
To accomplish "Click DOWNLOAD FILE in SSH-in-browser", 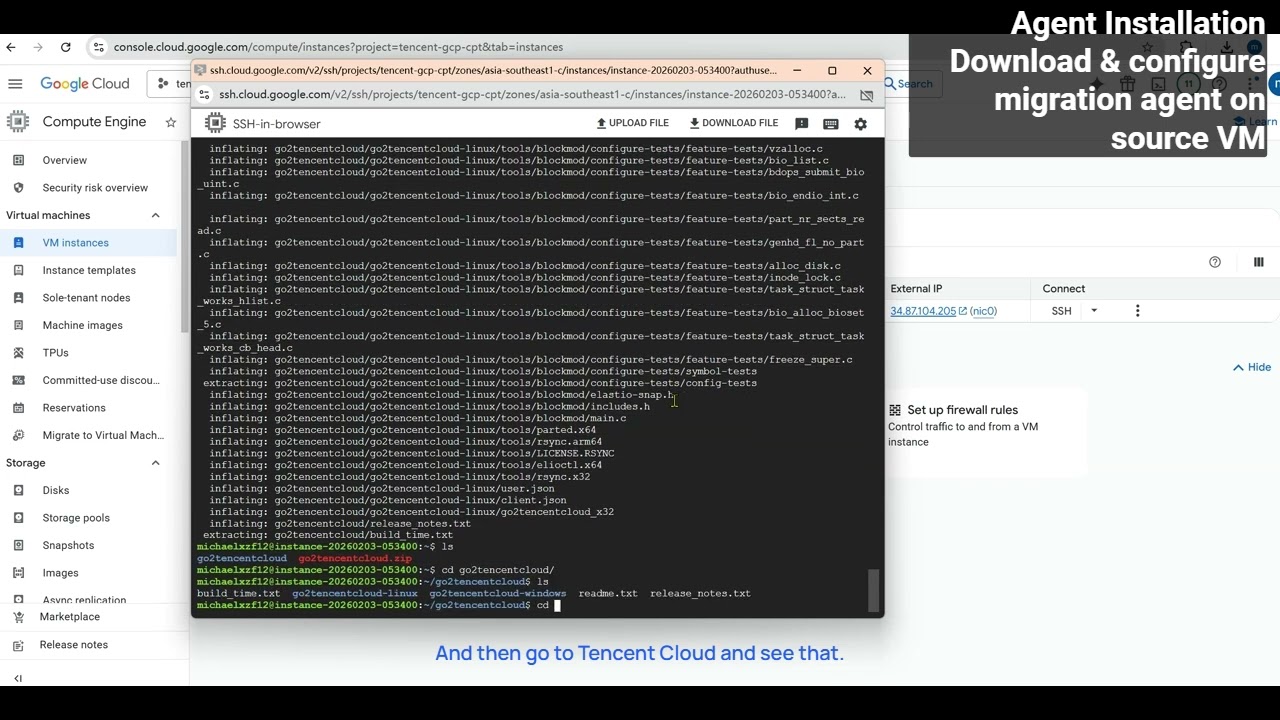I will 734,123.
